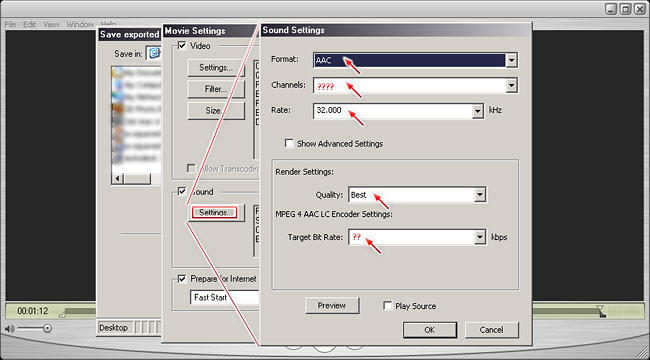
Task: Expand the Channels dropdown arrow
Action: [x=512, y=86]
